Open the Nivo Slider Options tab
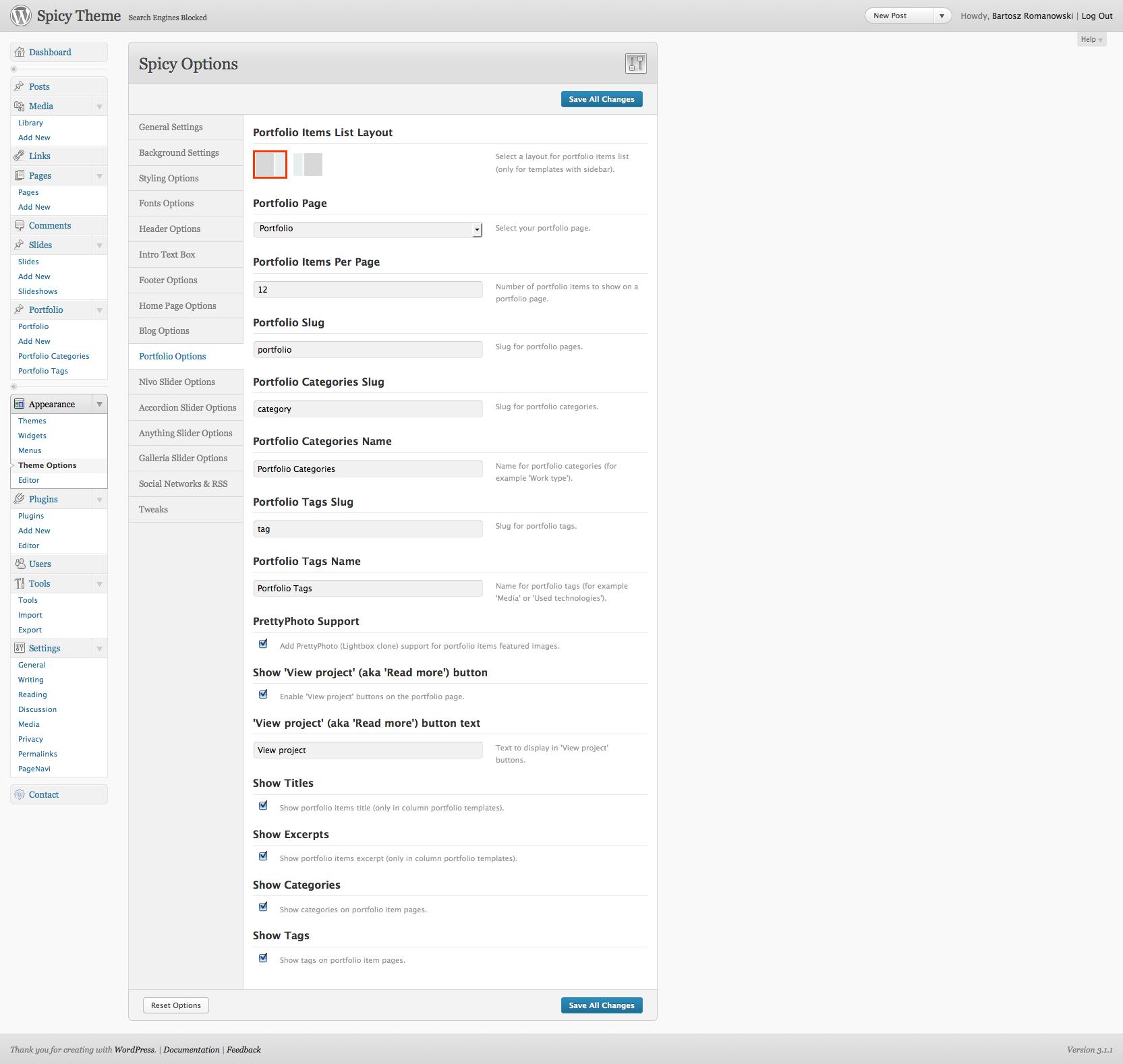1123x1064 pixels. 177,382
